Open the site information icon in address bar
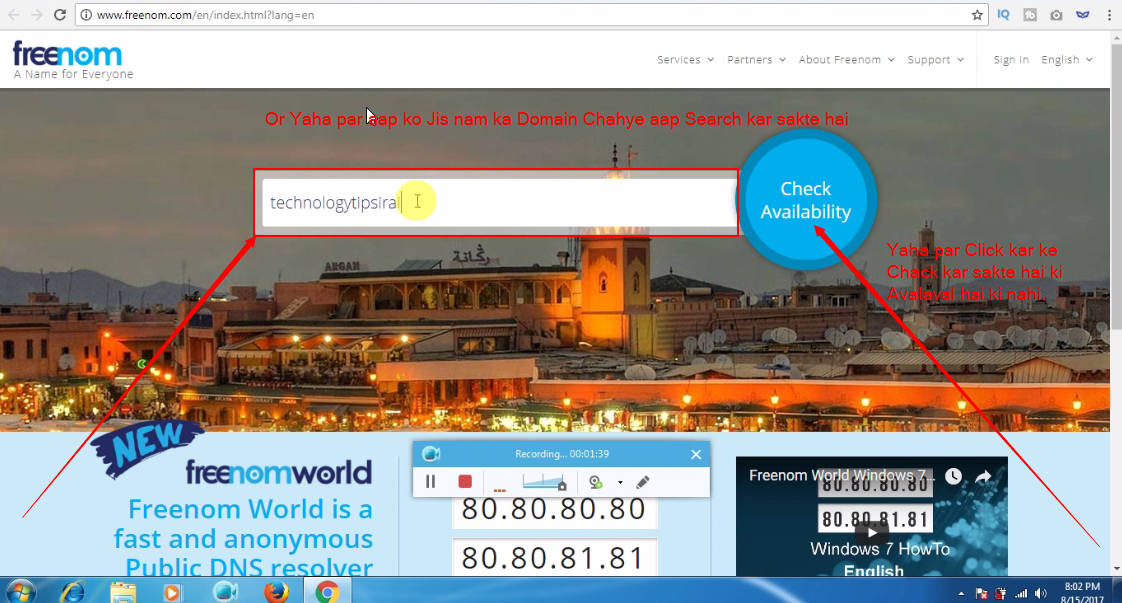Screen dimensions: 1122x603 tap(86, 15)
